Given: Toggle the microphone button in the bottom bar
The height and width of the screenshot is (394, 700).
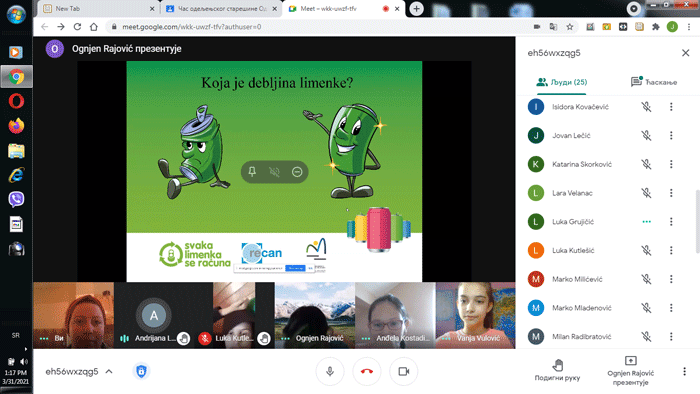Looking at the screenshot, I should click(x=330, y=371).
